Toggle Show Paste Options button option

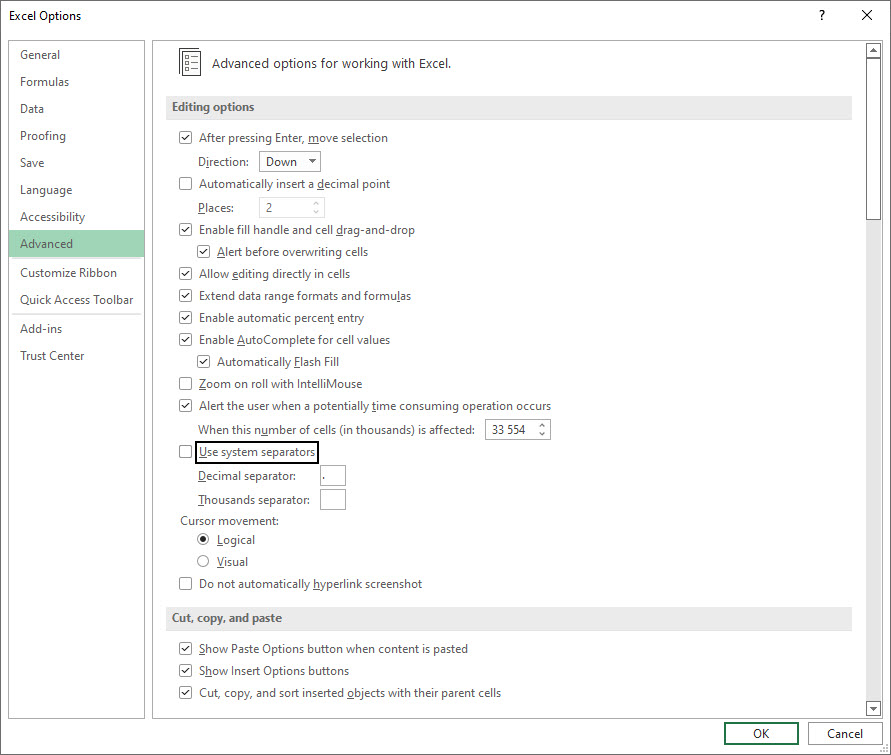[x=185, y=648]
